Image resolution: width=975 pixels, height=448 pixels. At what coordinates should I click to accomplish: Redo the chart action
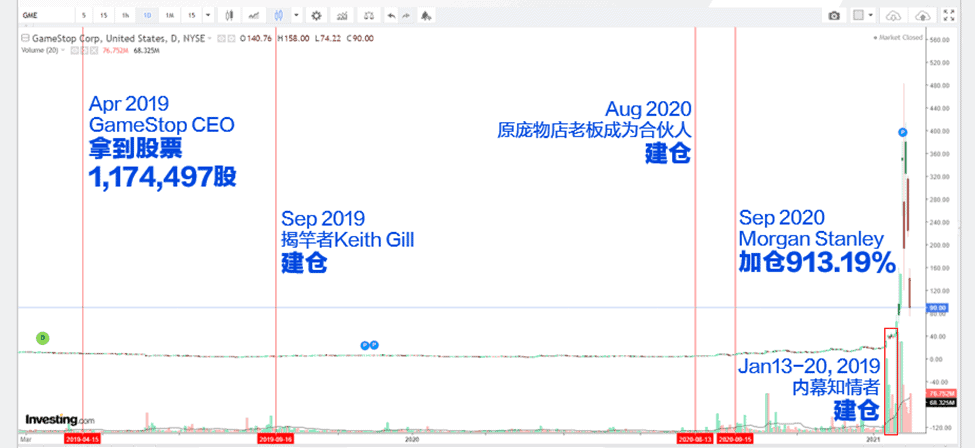(406, 15)
